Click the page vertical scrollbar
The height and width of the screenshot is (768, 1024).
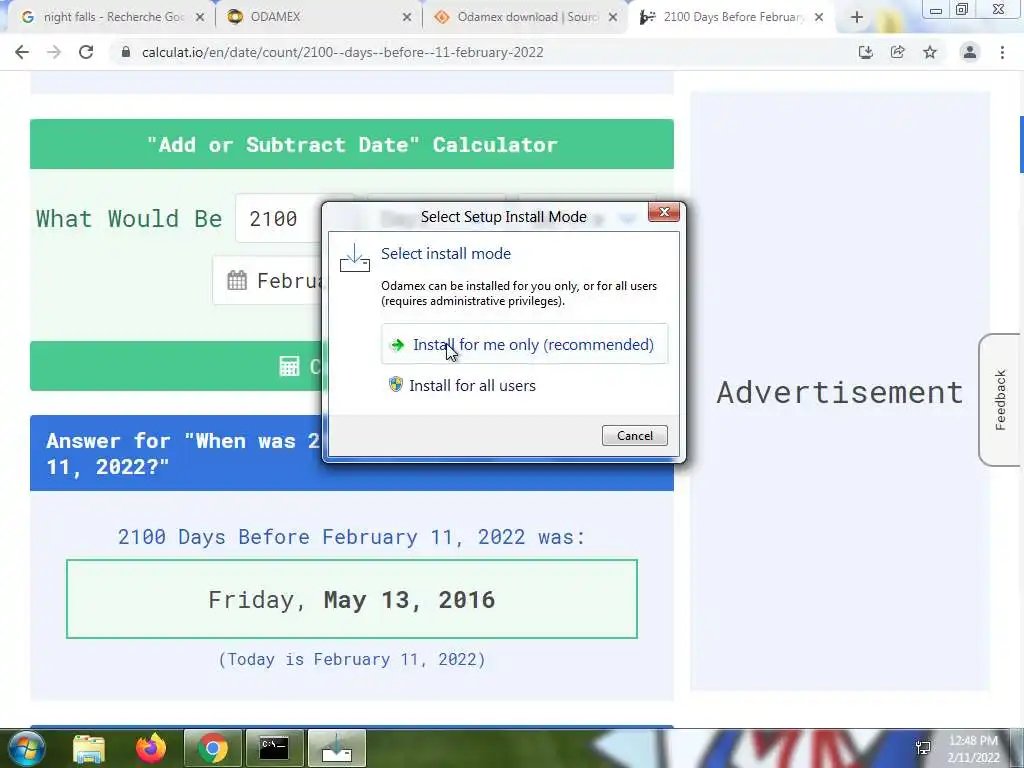tap(1021, 144)
